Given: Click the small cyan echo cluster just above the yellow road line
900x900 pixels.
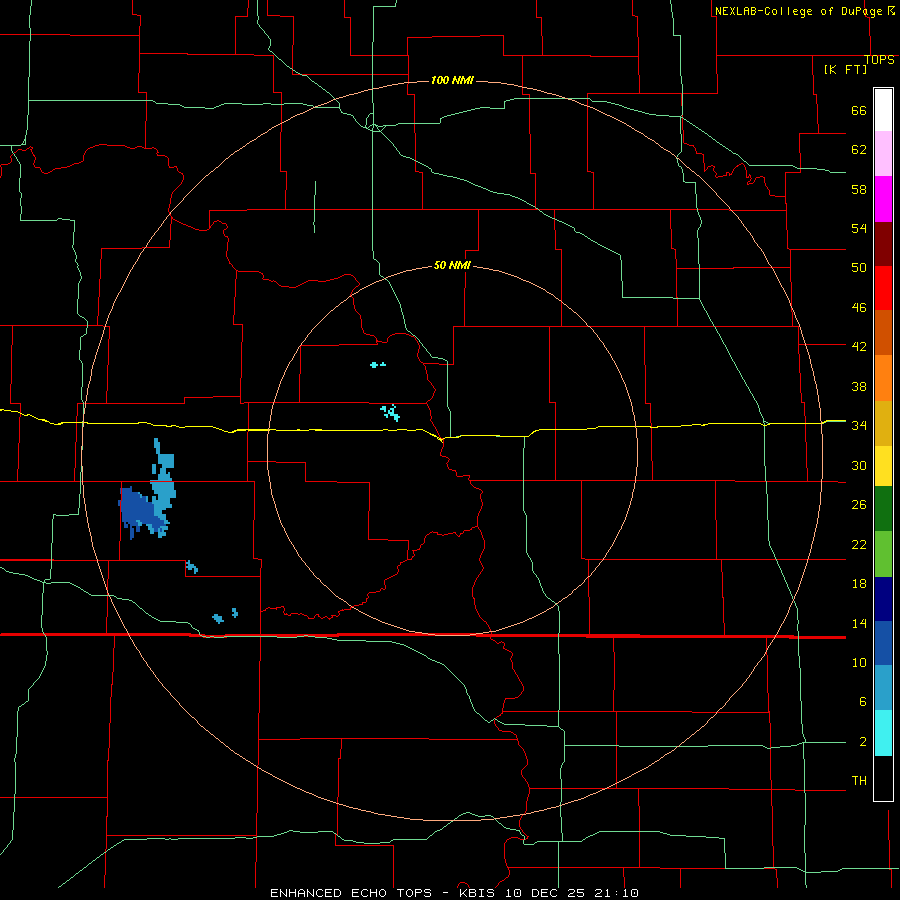Looking at the screenshot, I should (390, 412).
